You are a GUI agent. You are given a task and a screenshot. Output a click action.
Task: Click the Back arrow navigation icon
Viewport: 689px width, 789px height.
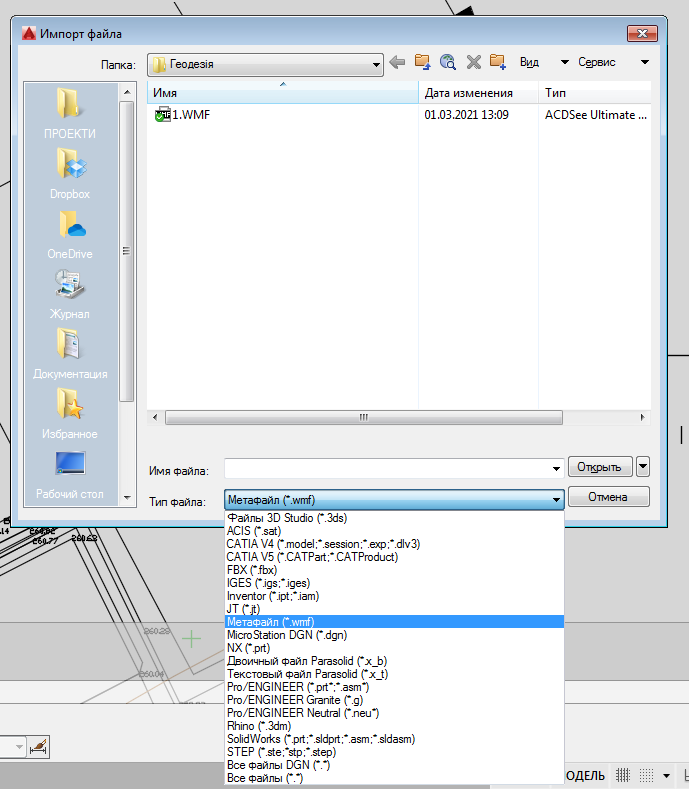tap(397, 62)
